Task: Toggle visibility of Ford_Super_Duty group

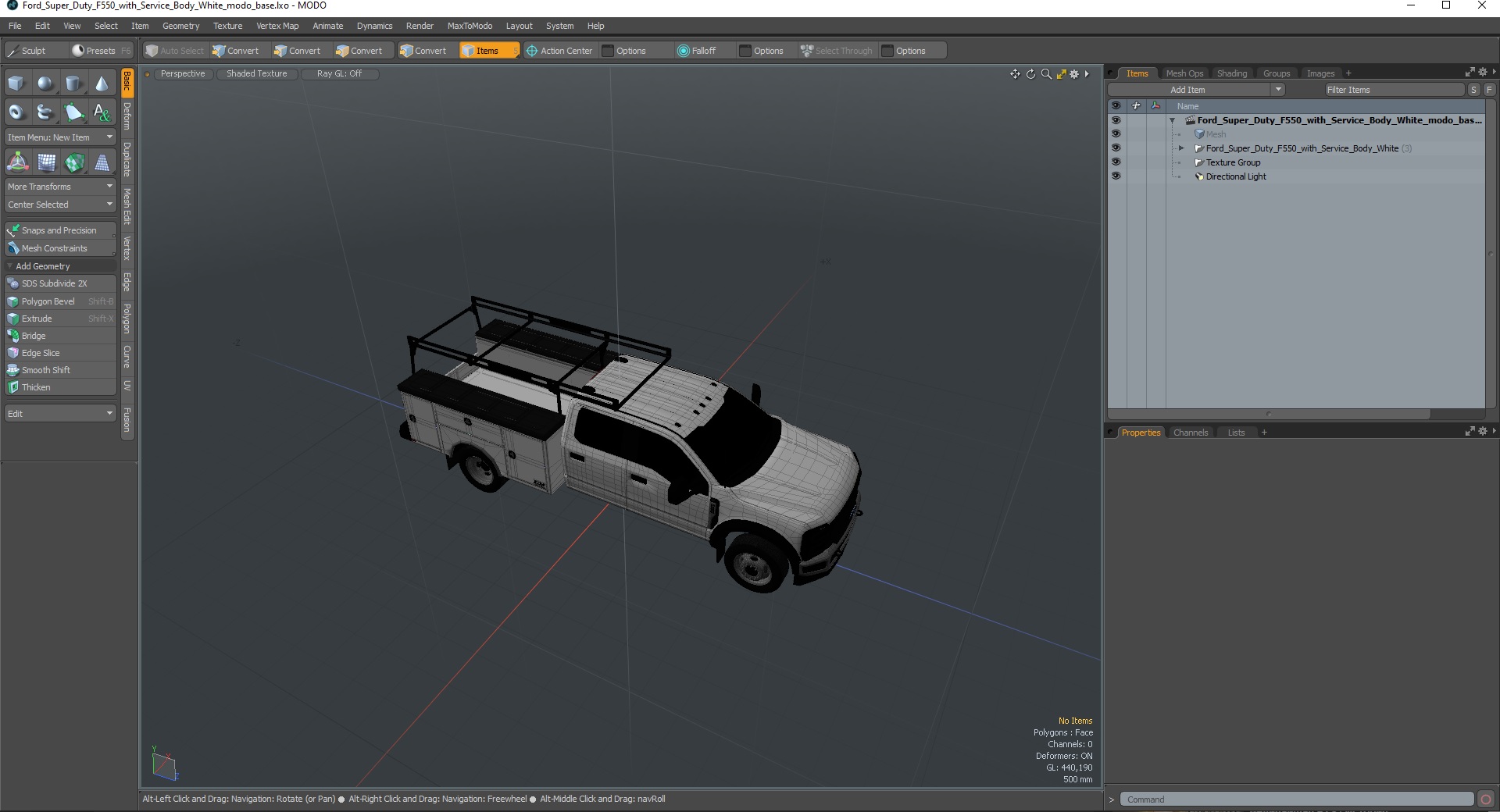Action: pos(1116,148)
